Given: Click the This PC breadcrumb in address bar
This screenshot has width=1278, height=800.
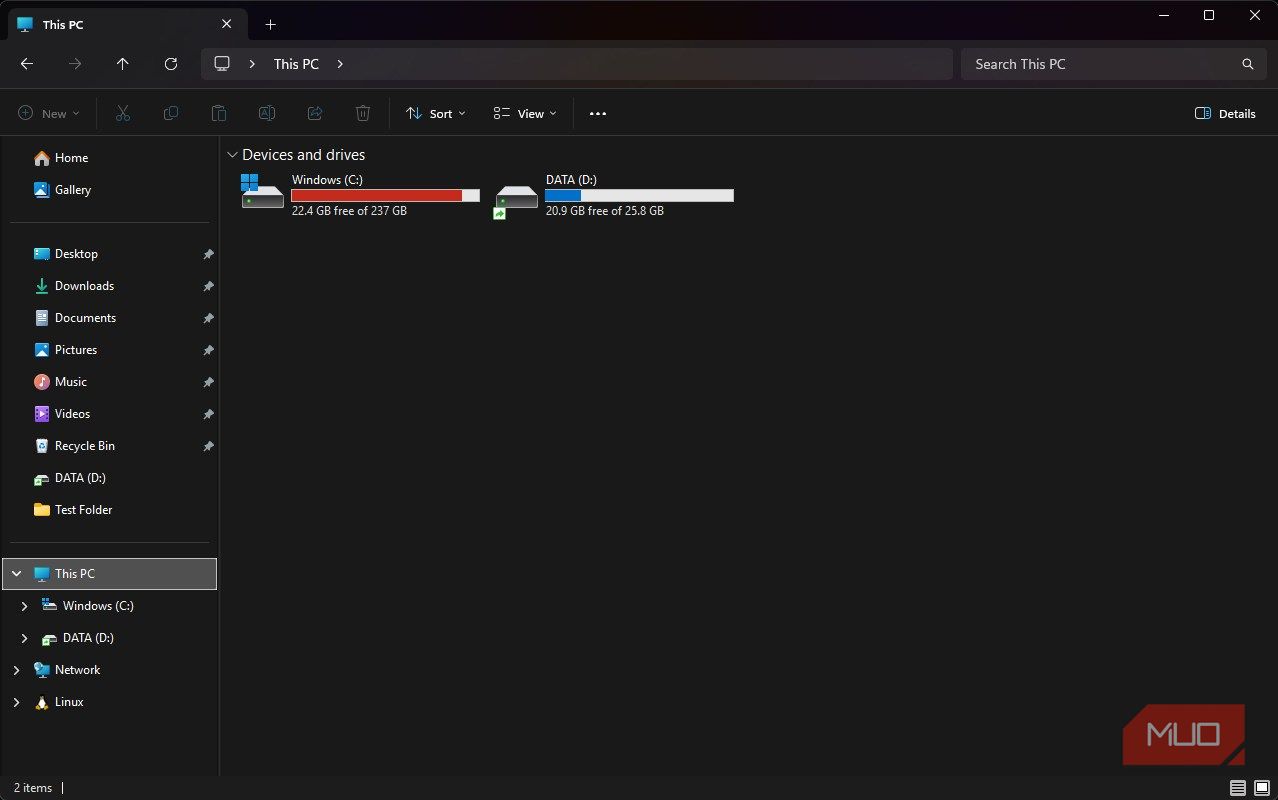Looking at the screenshot, I should (x=296, y=64).
